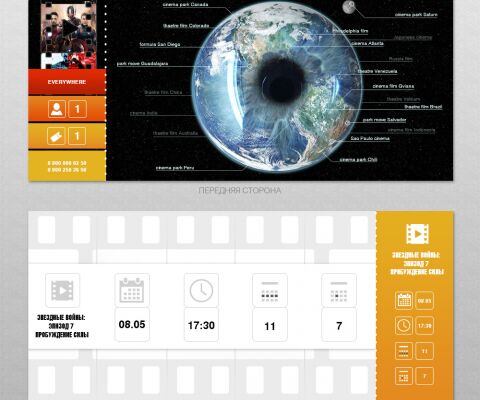Click the moon icon near Saturn label
The width and height of the screenshot is (480, 400).
coord(349,7)
